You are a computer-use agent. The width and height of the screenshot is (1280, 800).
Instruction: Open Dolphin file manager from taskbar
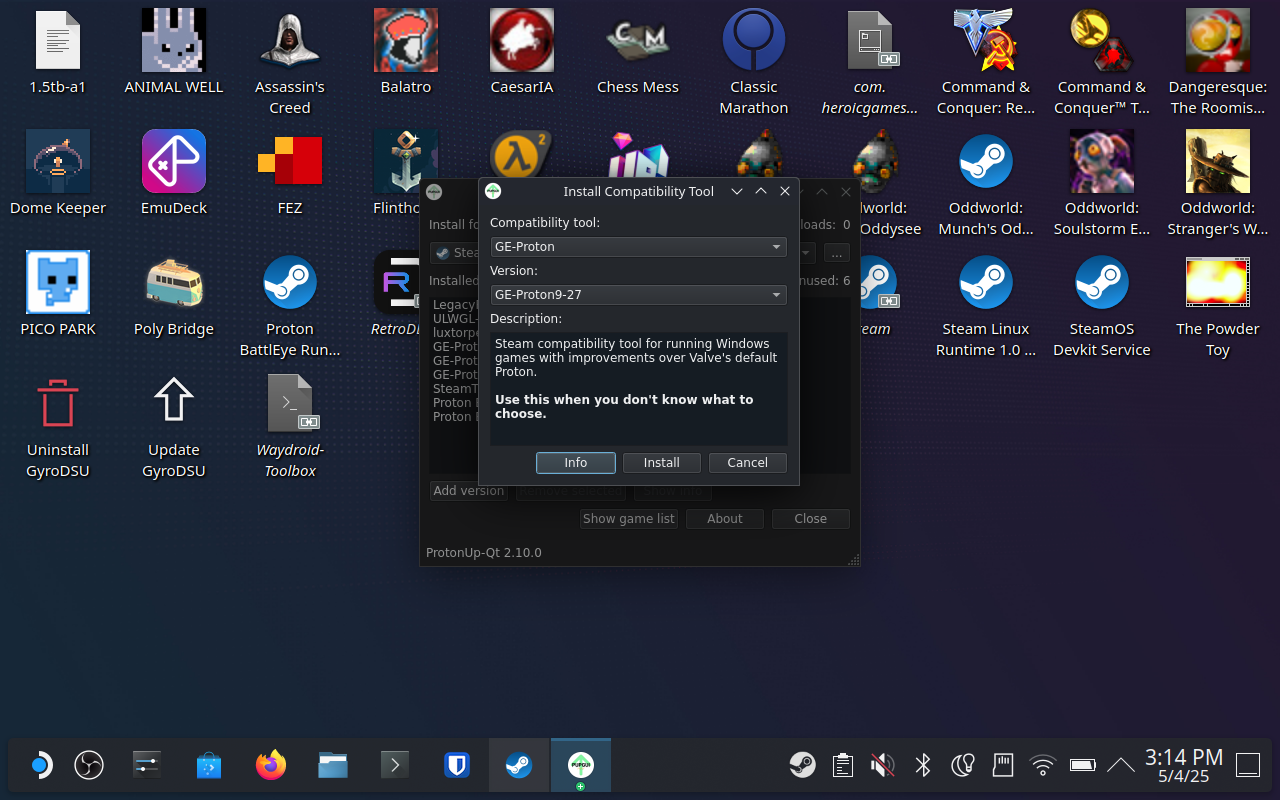pos(332,766)
